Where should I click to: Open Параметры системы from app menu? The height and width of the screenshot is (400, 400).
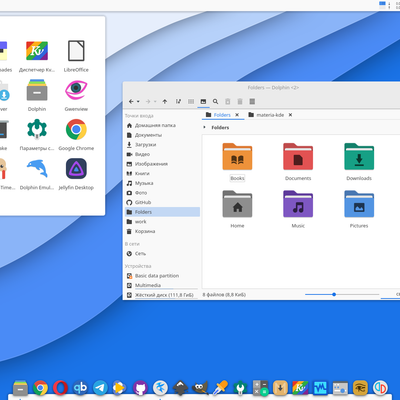point(37,135)
